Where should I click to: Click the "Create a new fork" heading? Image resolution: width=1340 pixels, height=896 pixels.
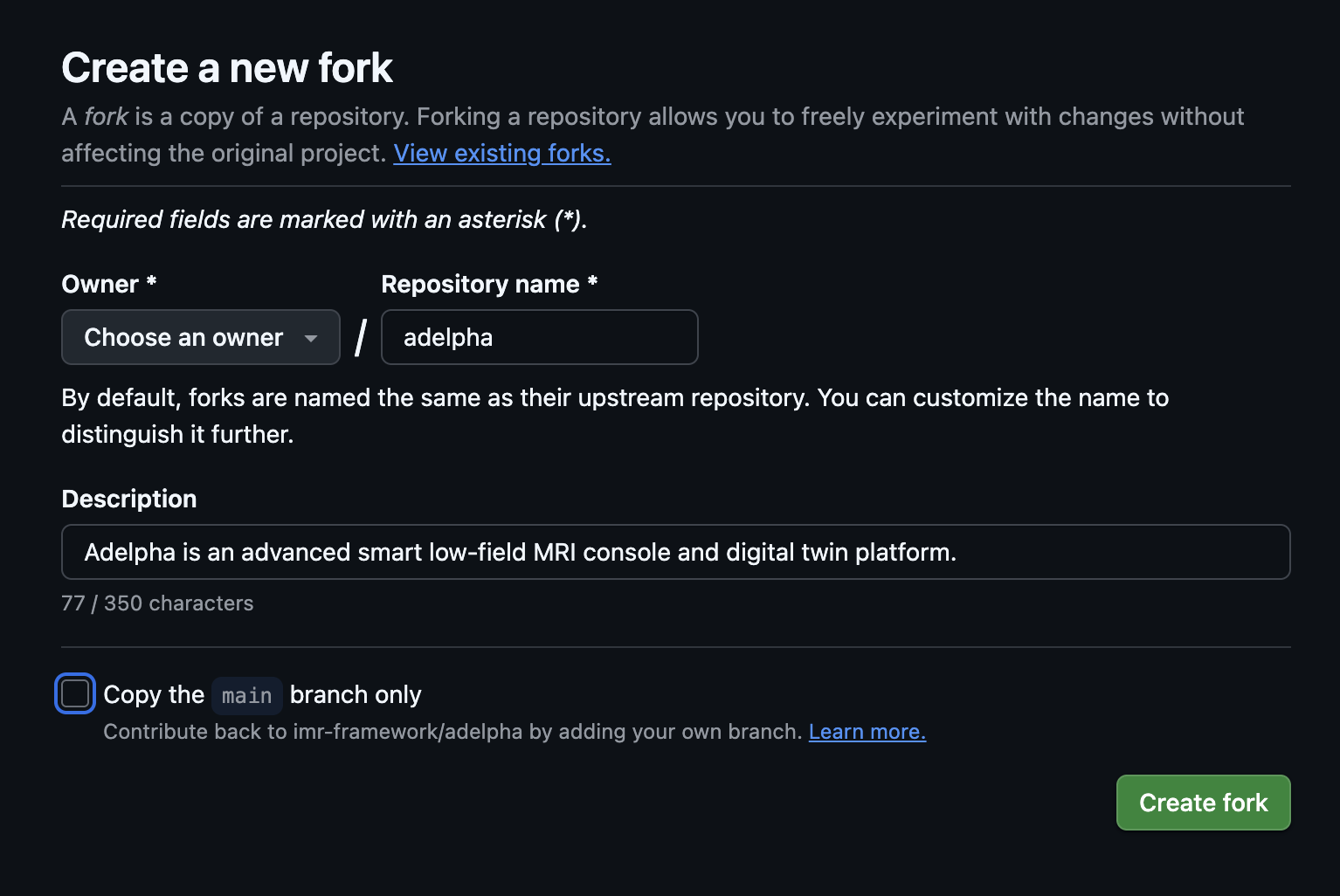pos(227,68)
